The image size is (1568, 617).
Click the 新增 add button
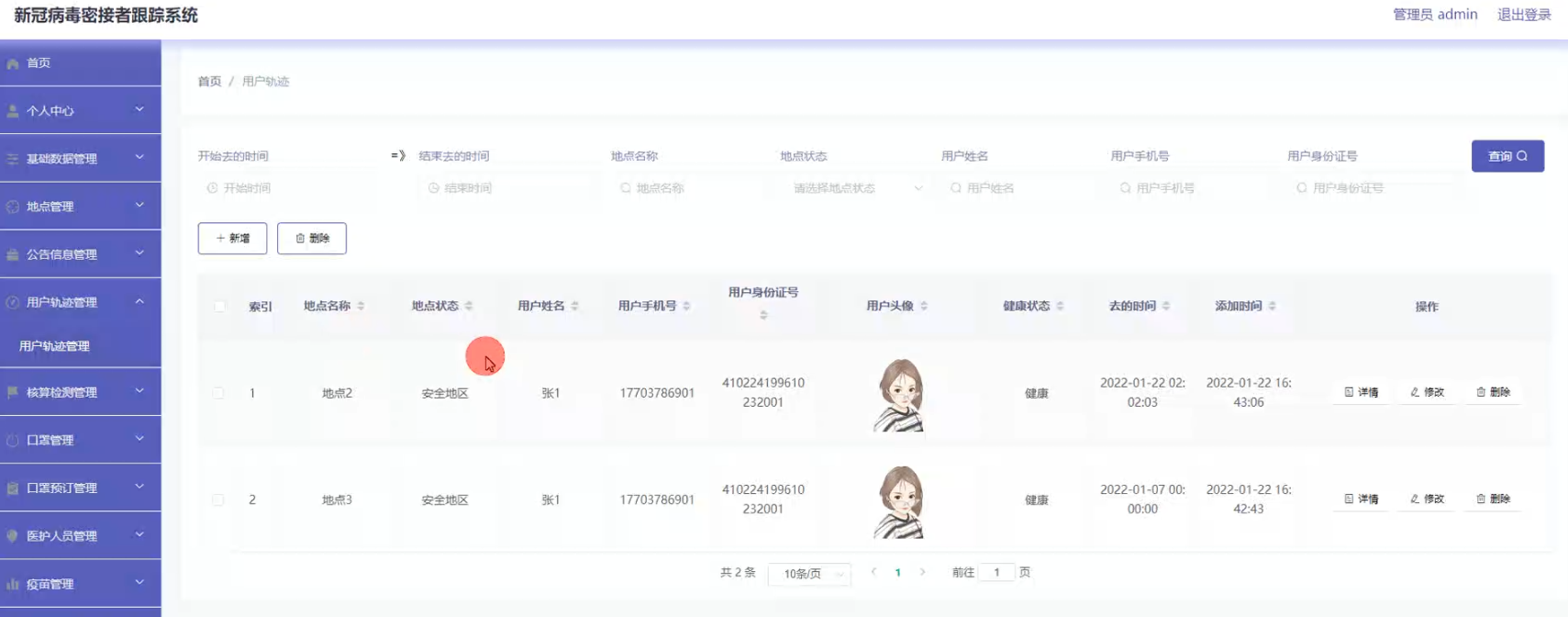point(232,238)
